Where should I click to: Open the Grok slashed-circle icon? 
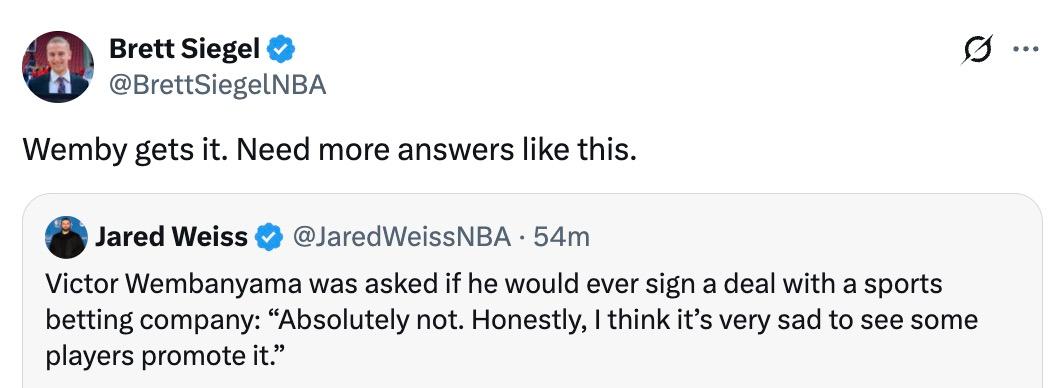976,50
